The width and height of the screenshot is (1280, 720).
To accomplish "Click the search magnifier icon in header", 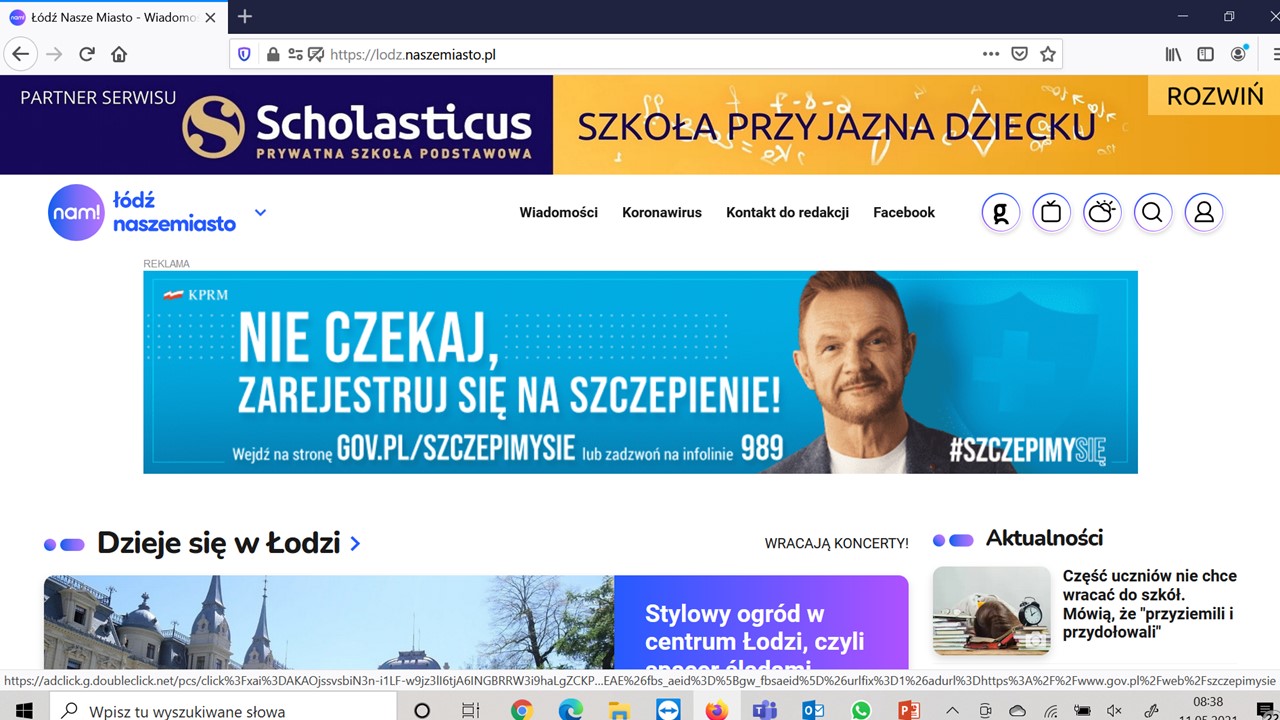I will (x=1153, y=212).
